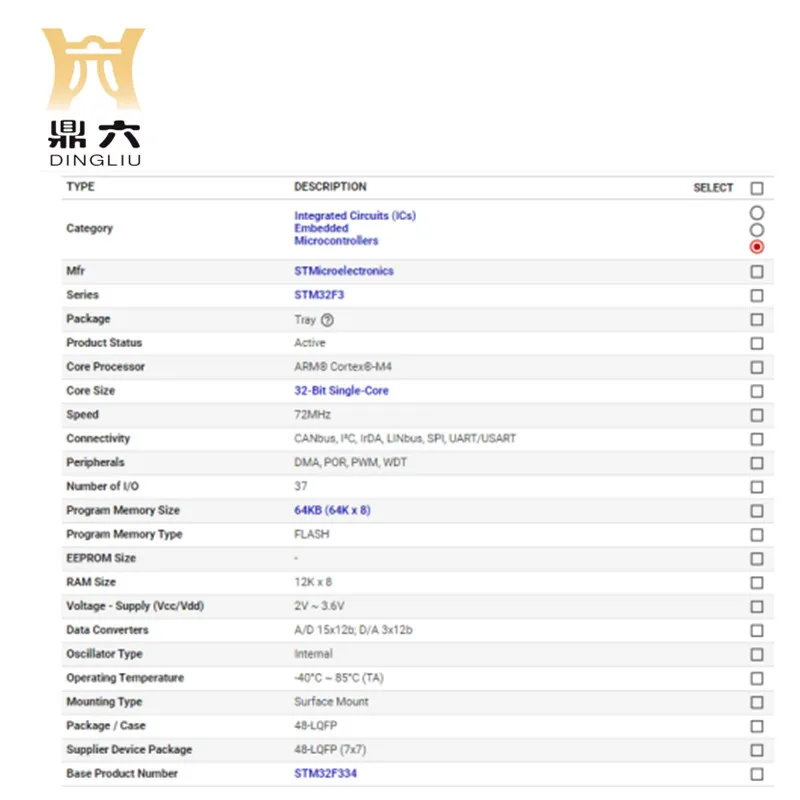The height and width of the screenshot is (800, 800).
Task: Select the Embedded category radio button
Action: point(757,230)
